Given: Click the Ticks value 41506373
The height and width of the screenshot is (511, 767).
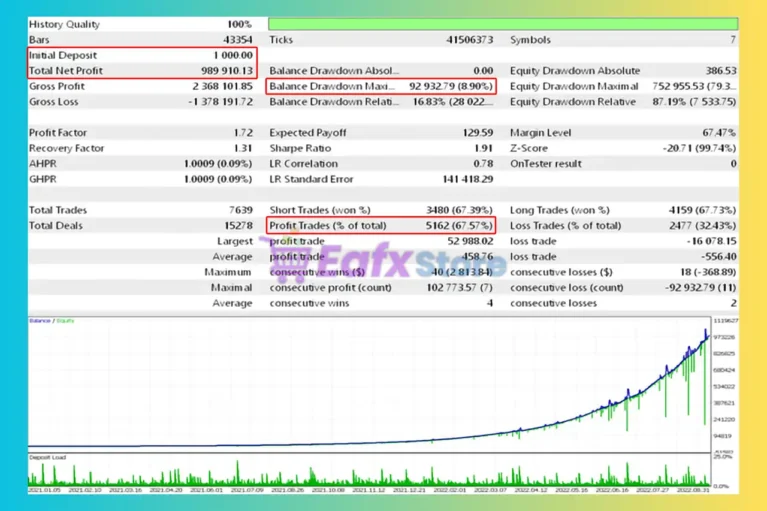Looking at the screenshot, I should coord(470,40).
